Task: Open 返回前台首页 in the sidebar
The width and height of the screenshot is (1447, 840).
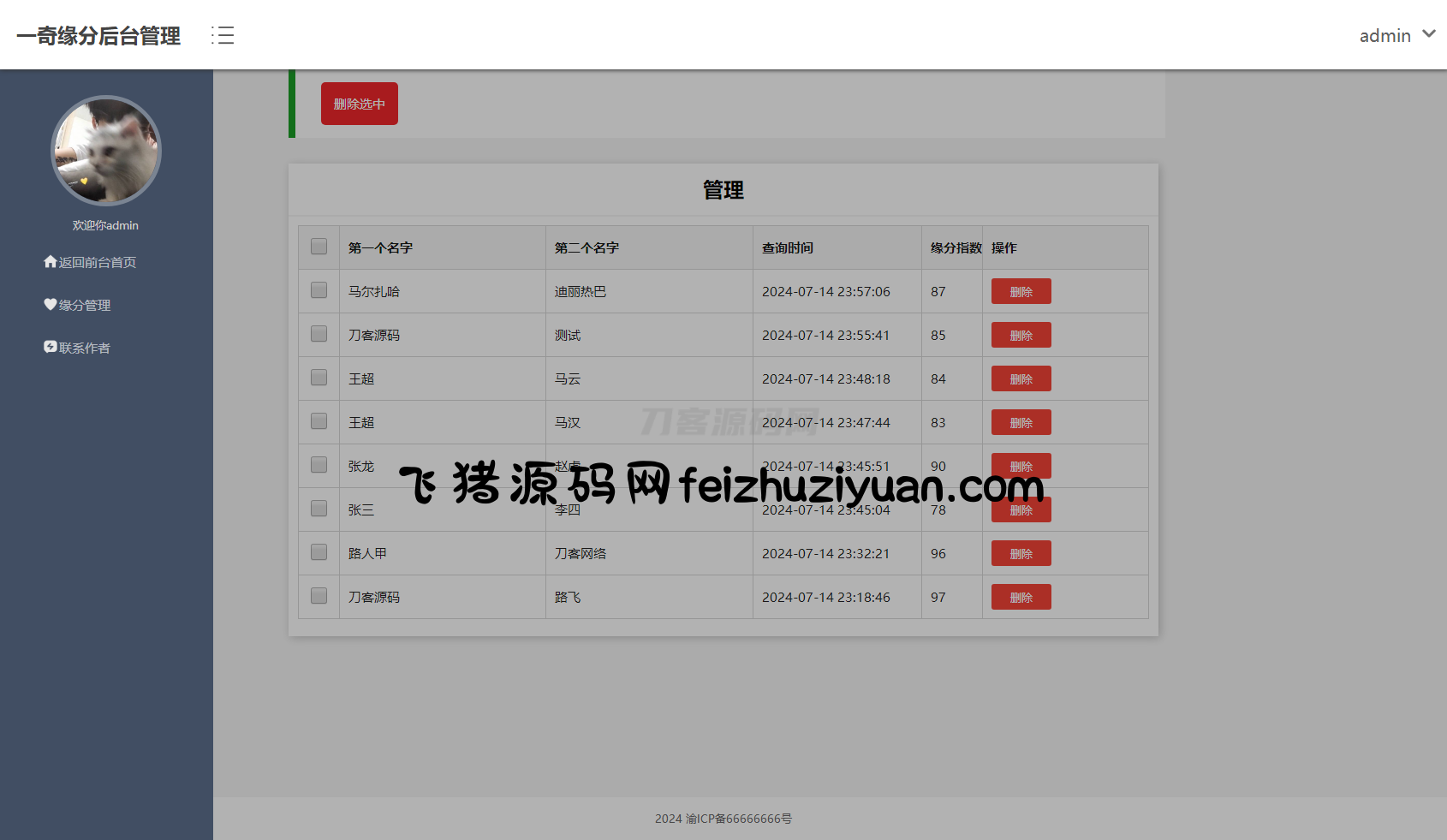Action: pyautogui.click(x=97, y=263)
